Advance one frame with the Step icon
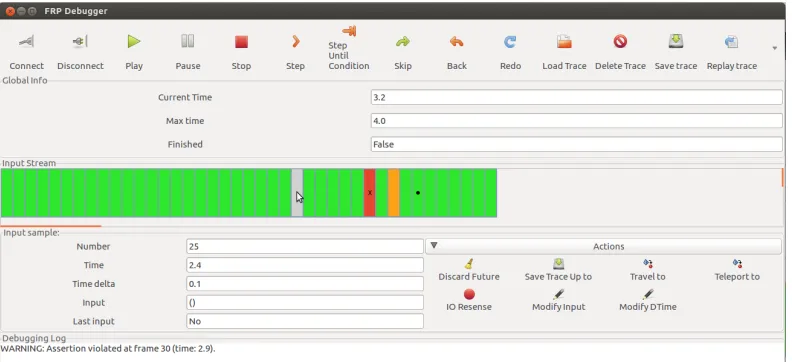 click(x=296, y=41)
